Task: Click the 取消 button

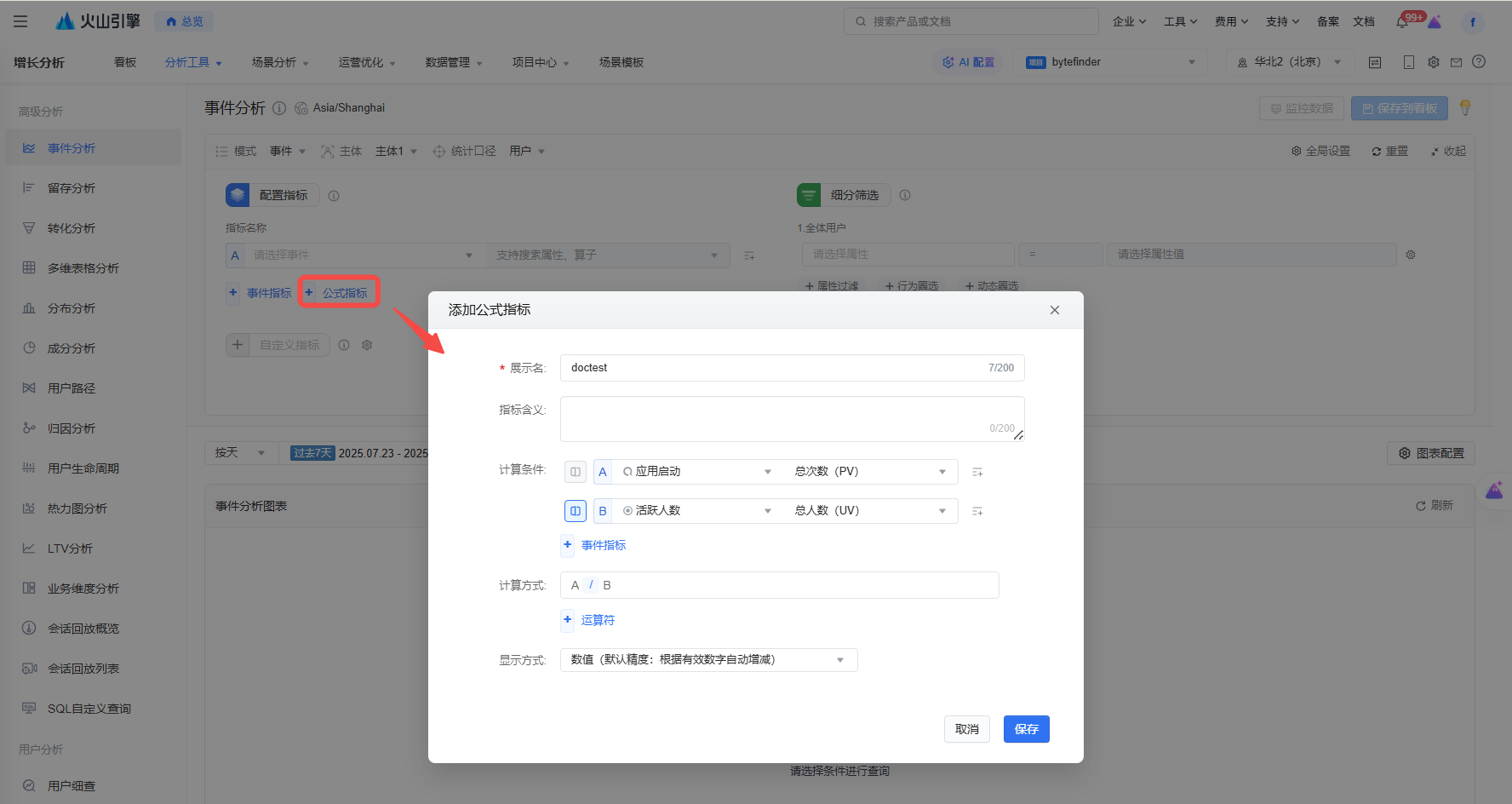Action: click(966, 729)
